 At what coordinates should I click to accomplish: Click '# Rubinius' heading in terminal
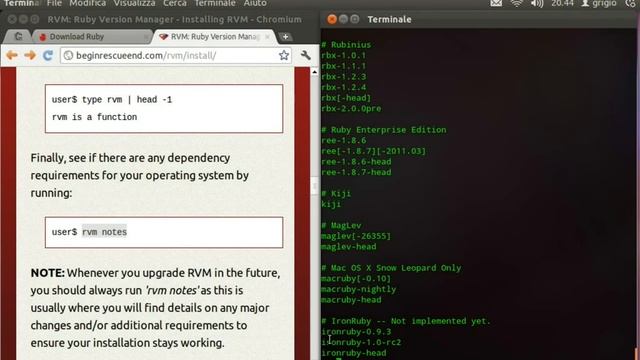click(346, 45)
